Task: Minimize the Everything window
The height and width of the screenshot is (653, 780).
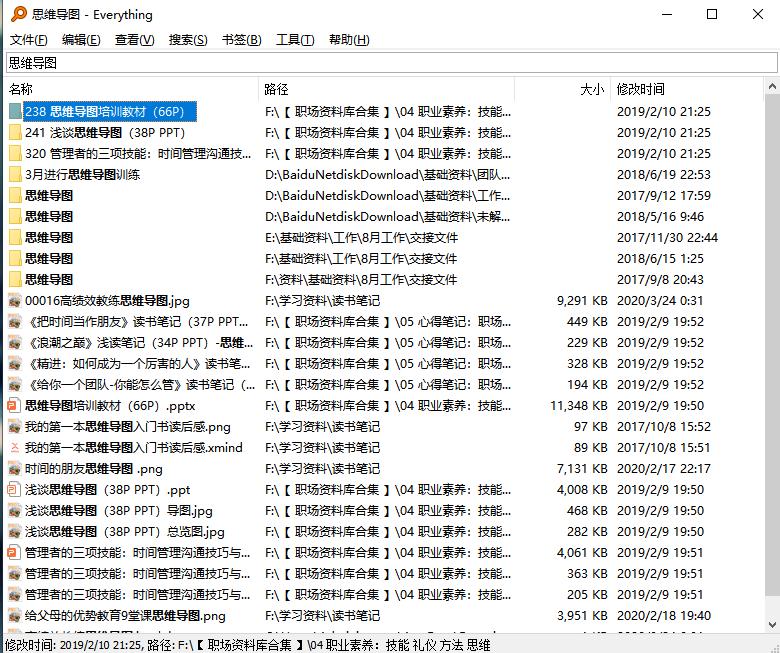Action: 667,14
